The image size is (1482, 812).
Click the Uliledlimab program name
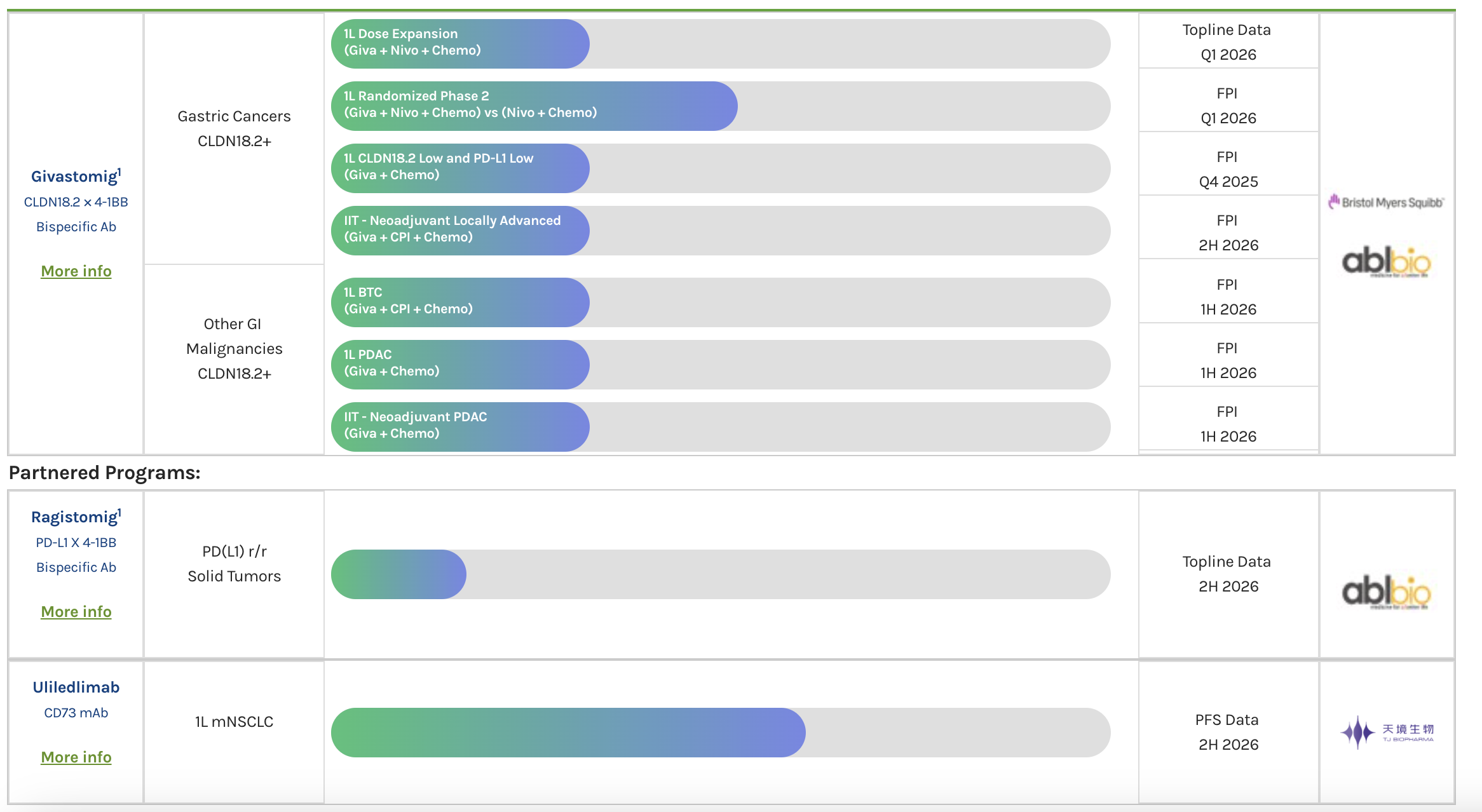coord(76,687)
